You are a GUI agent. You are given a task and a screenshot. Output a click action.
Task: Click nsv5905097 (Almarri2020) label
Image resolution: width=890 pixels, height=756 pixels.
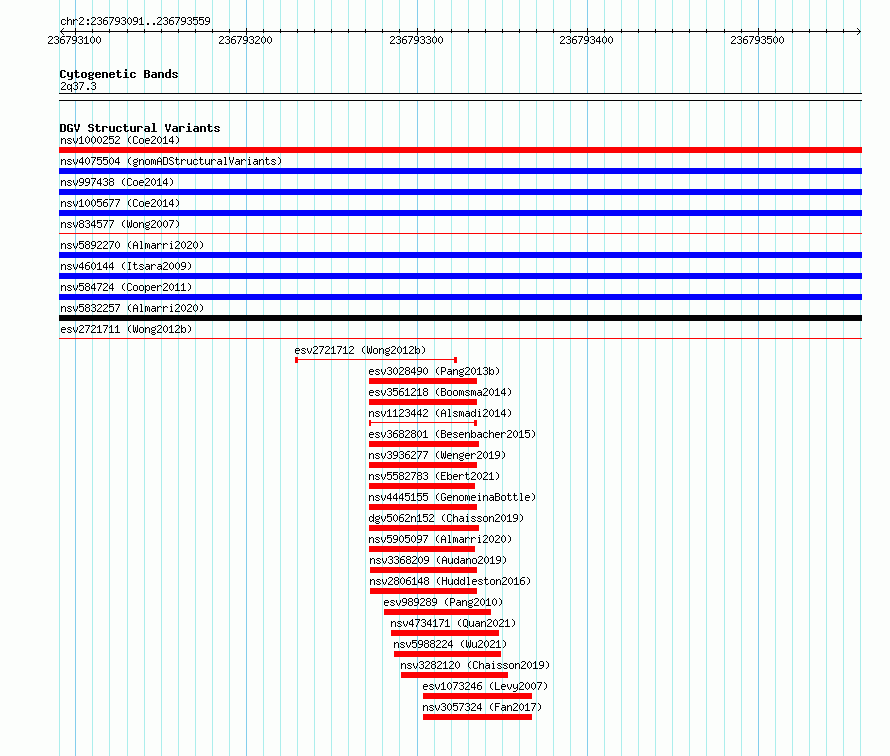coord(440,539)
